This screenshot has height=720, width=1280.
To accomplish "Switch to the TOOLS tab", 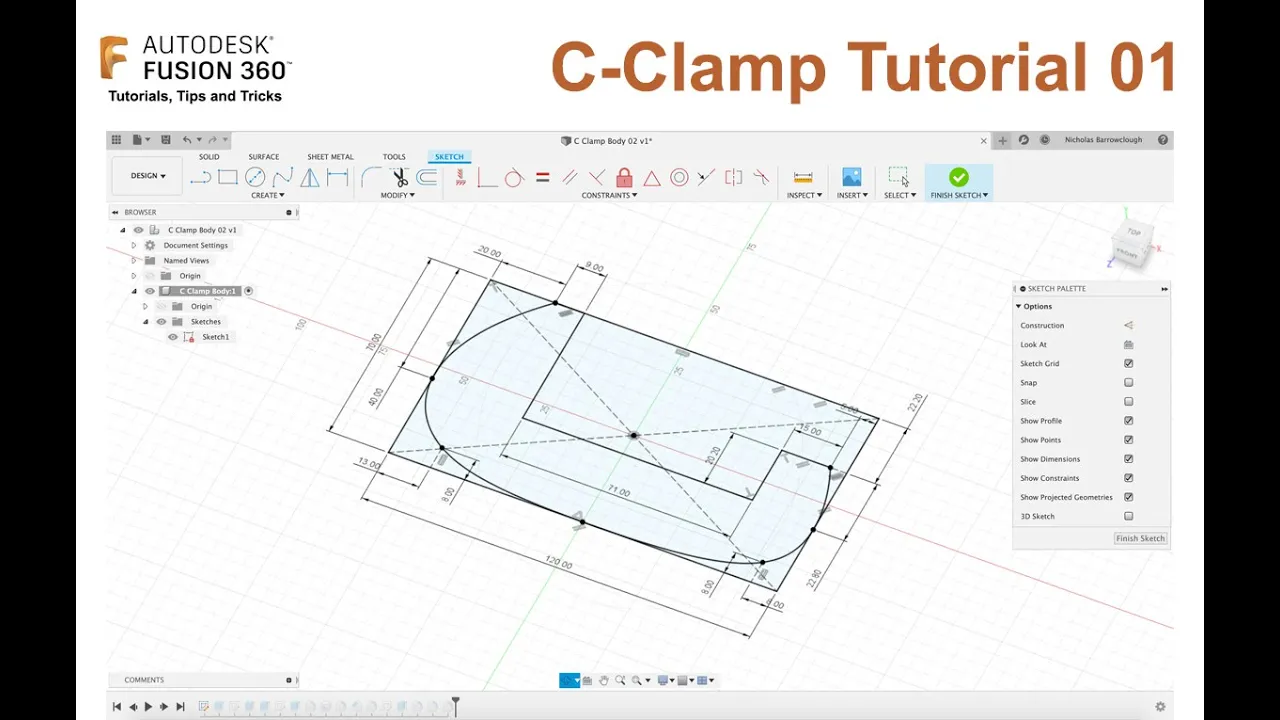I will point(394,157).
